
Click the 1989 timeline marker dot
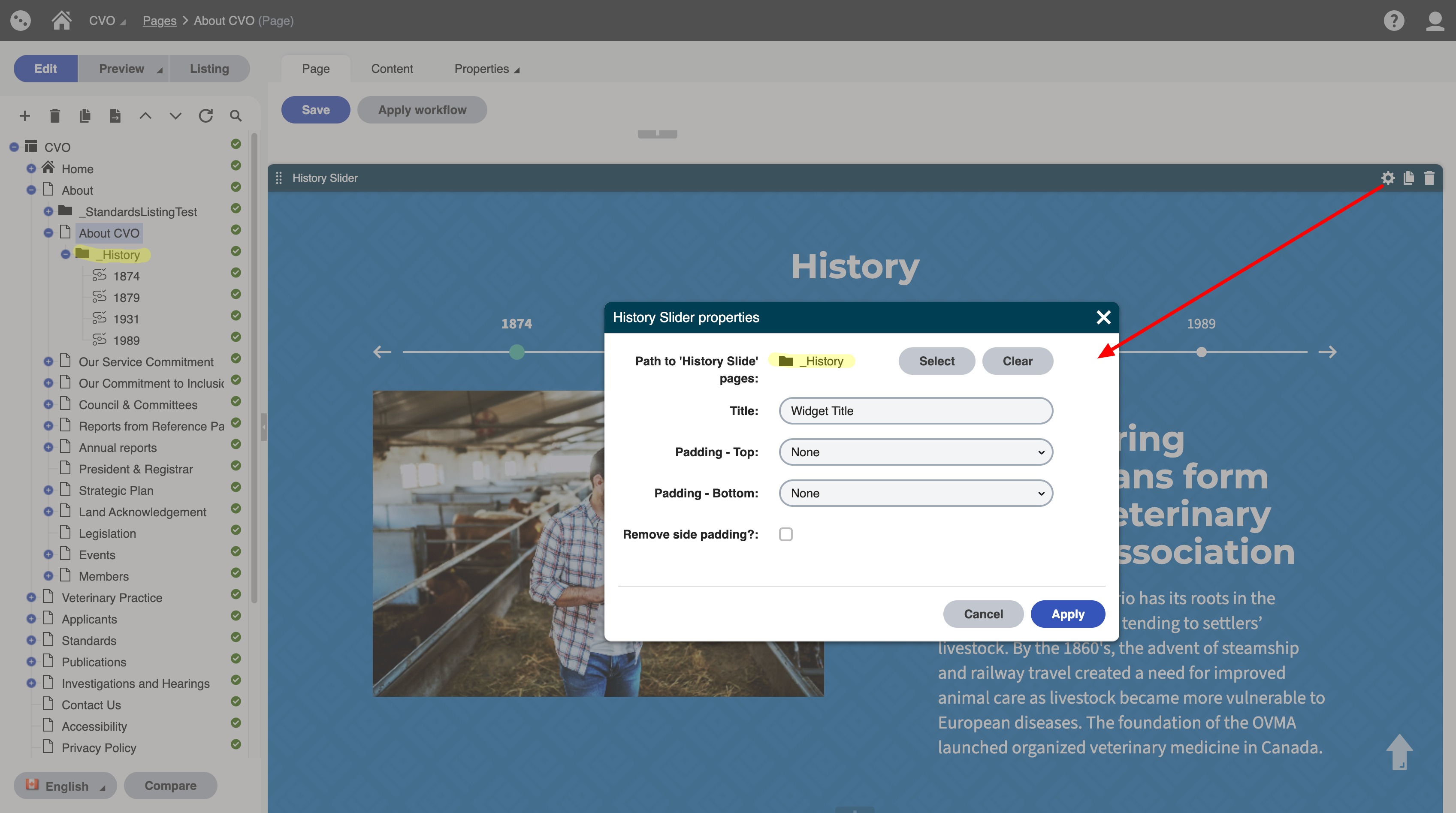[1201, 352]
